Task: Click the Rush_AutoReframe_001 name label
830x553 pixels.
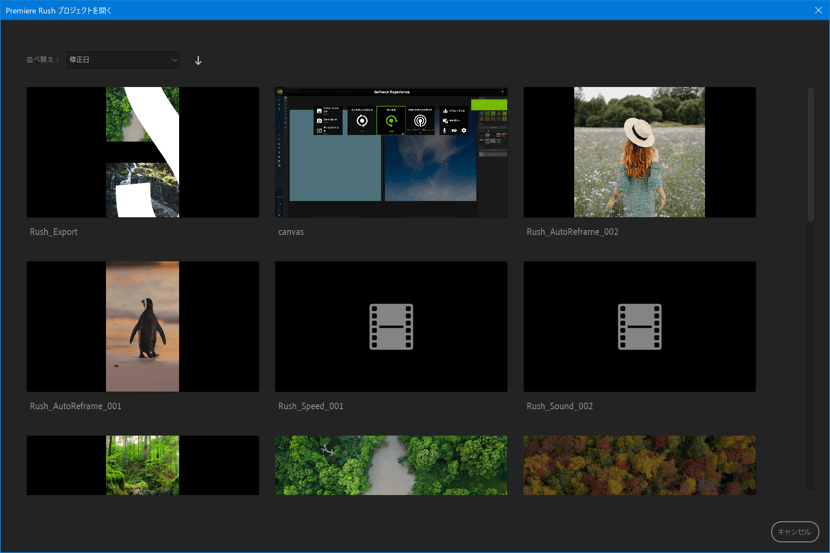Action: [76, 407]
